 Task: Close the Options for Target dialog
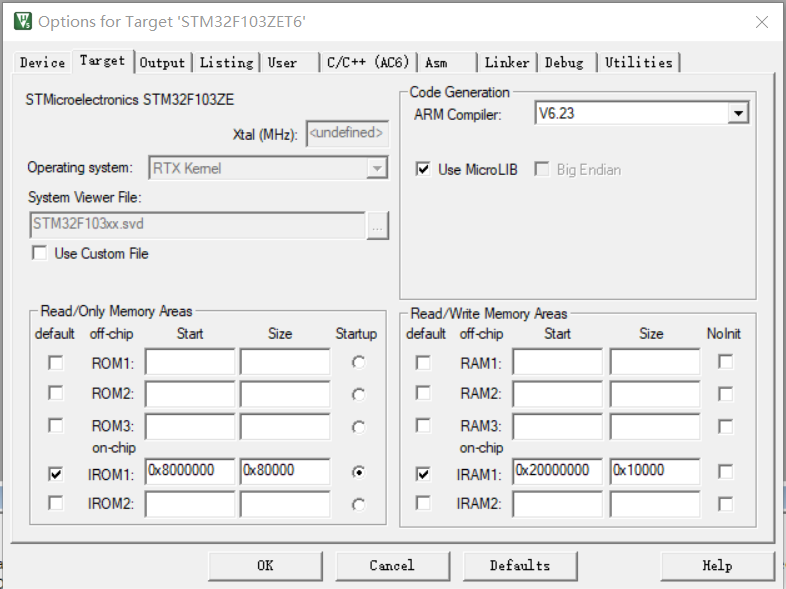761,22
